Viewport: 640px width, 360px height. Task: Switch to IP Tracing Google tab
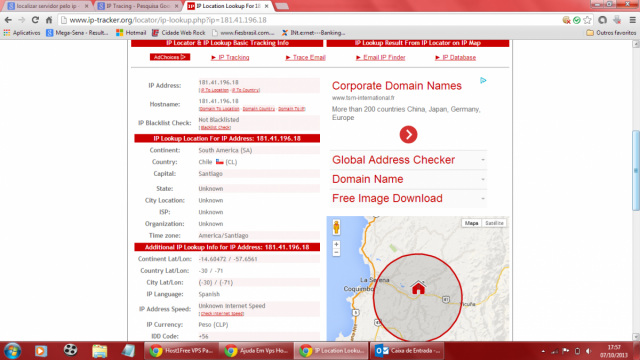[138, 6]
